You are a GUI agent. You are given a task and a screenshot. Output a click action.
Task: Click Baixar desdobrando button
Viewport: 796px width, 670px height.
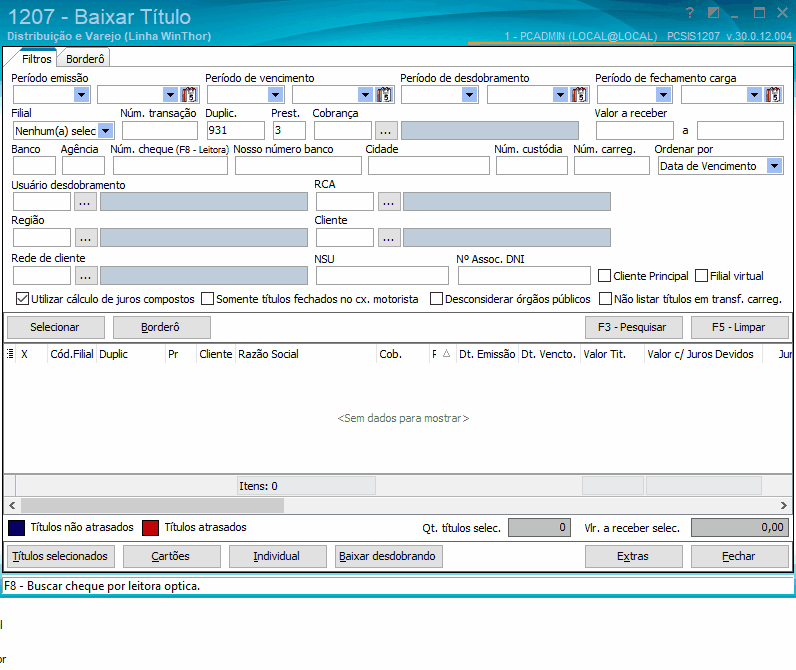[388, 556]
